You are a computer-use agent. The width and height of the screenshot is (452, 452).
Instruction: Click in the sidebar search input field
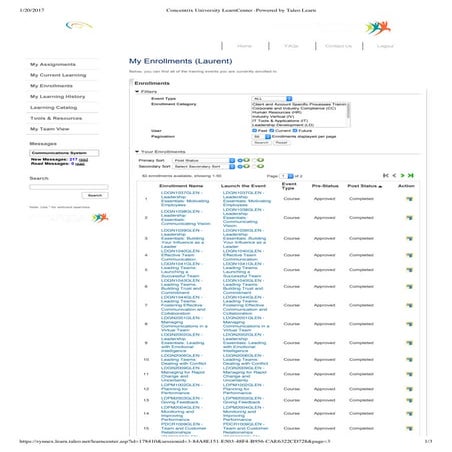(x=69, y=187)
